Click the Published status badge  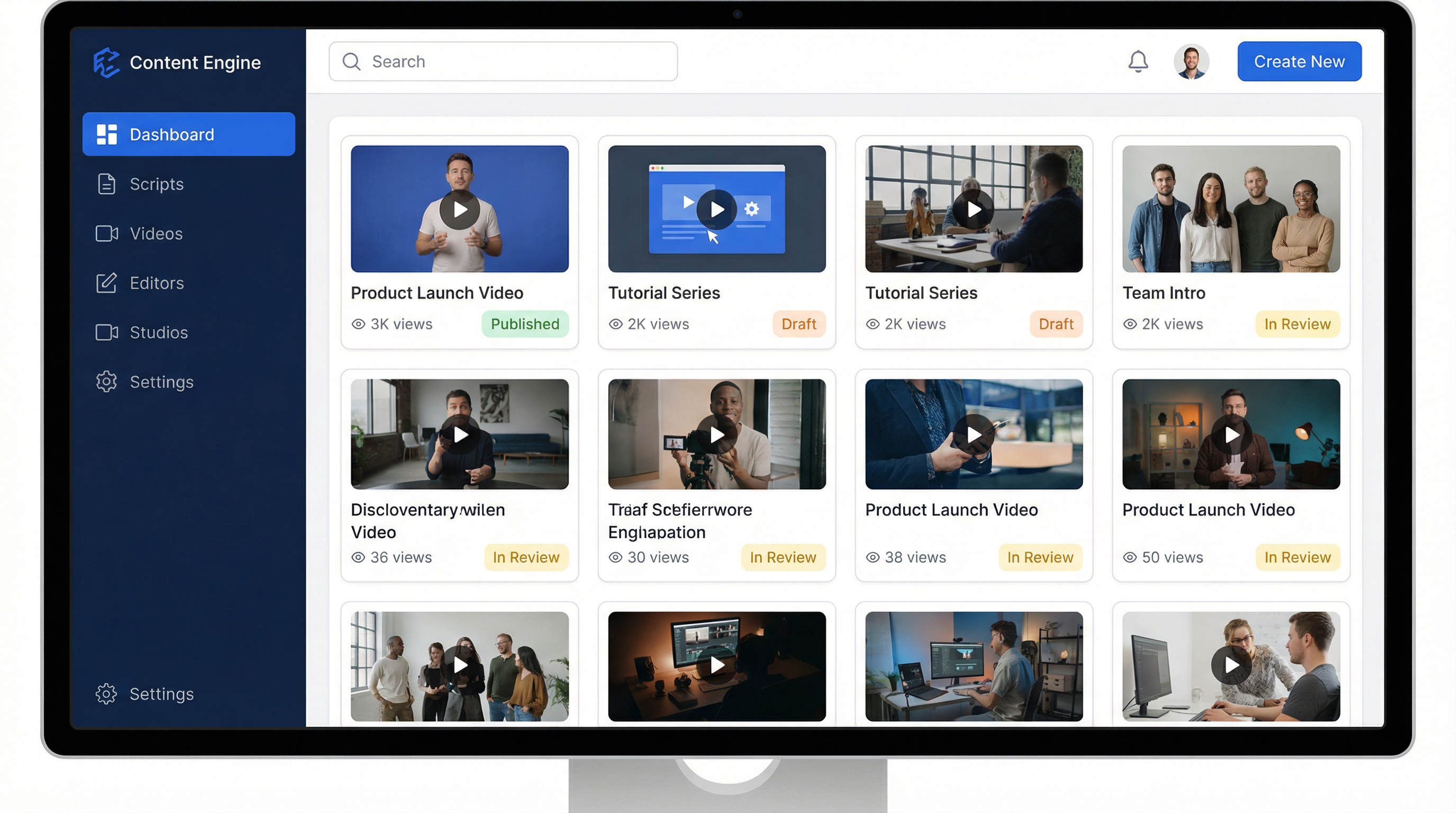tap(524, 324)
